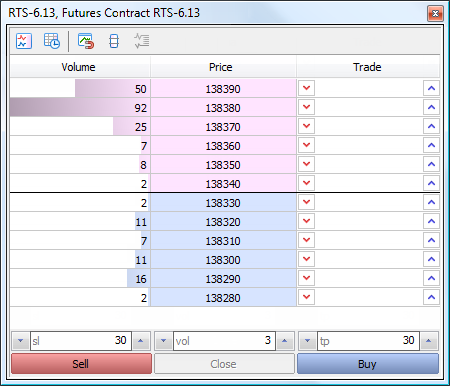Click the grayed-out tick list toolbar icon

(142, 41)
